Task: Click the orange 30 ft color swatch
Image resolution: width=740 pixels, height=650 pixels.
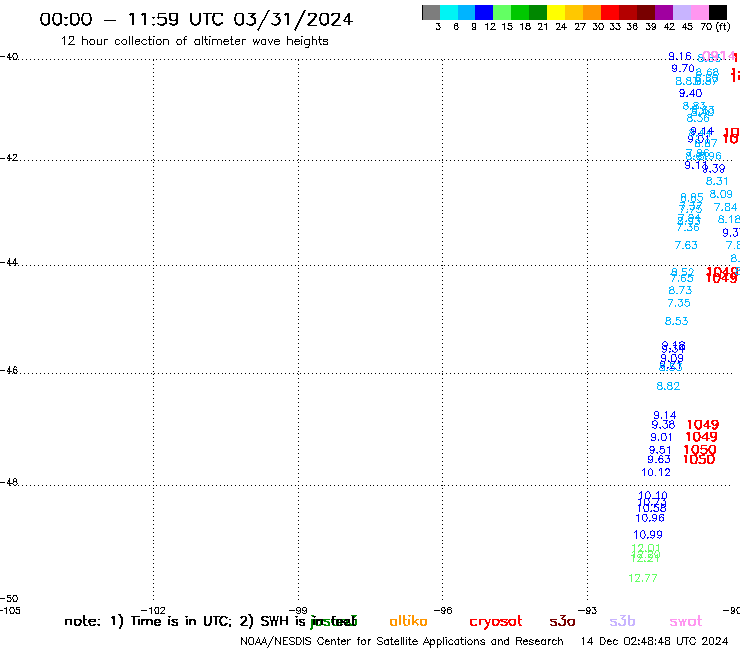Action: (592, 12)
